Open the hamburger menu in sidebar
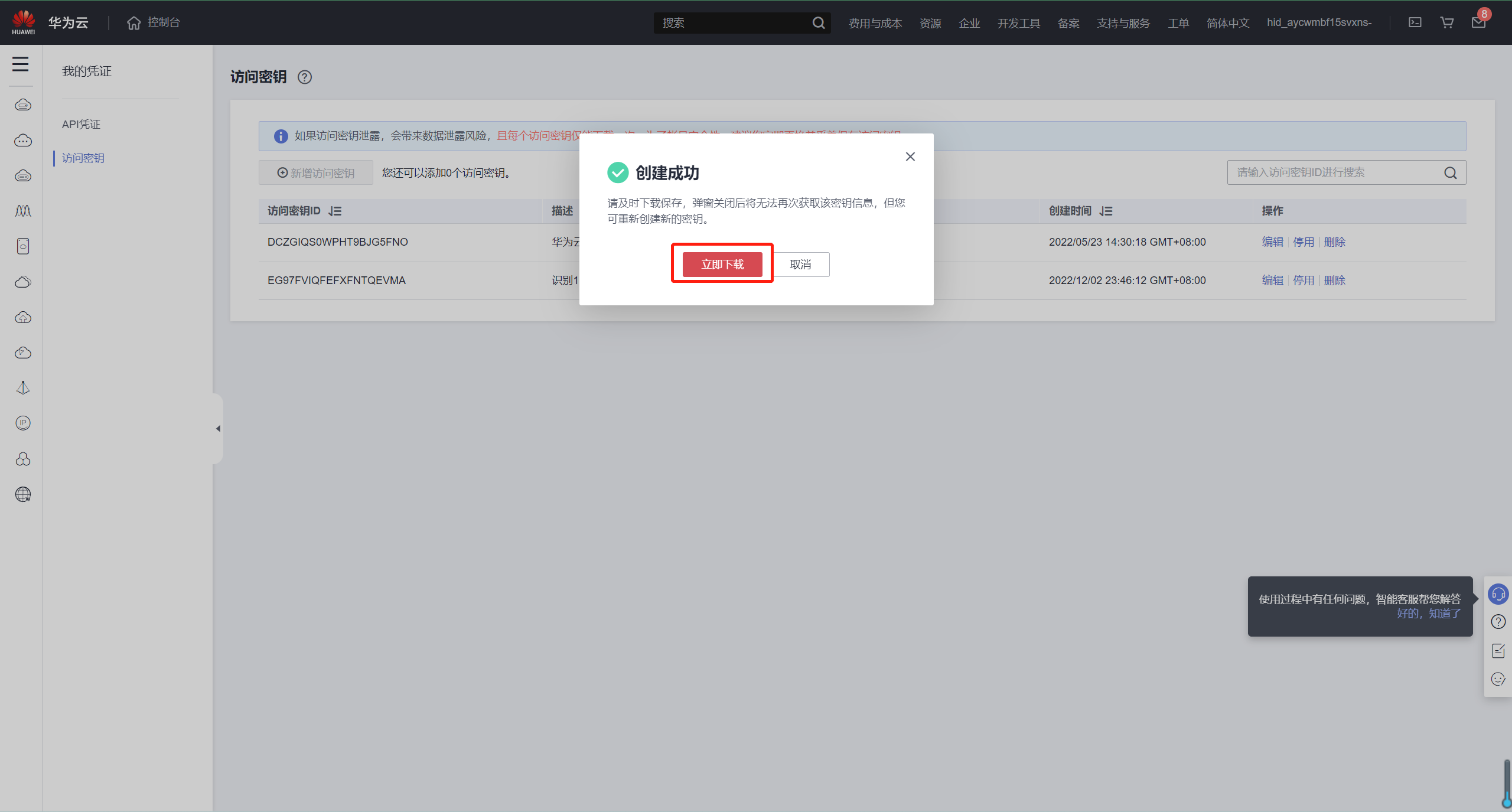 [x=21, y=64]
